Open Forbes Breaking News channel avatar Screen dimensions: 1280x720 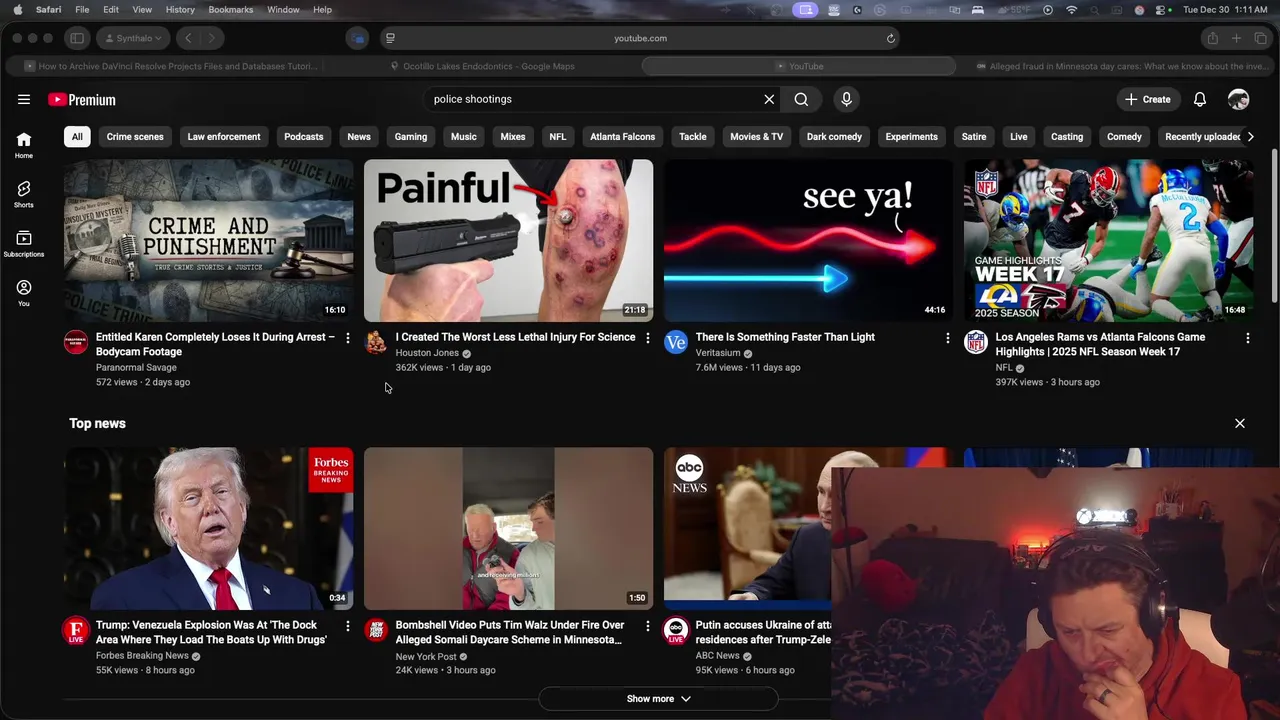click(x=76, y=631)
